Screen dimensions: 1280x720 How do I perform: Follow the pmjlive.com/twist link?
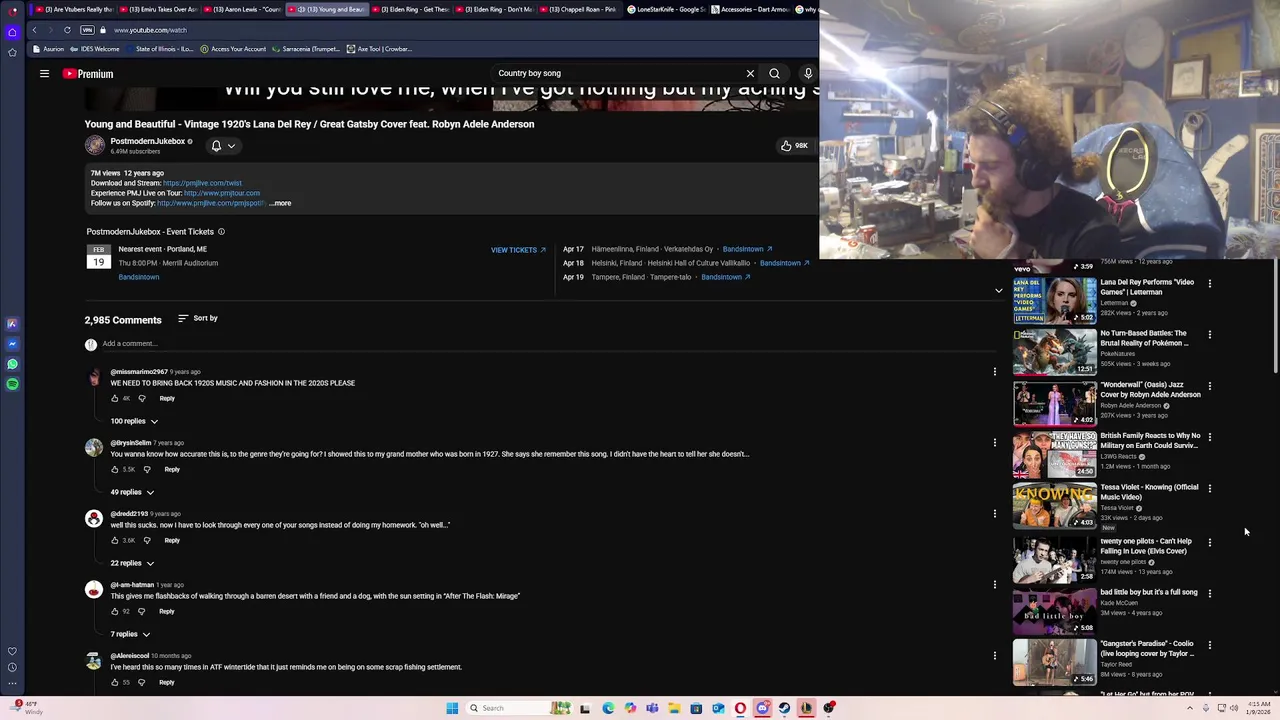pos(202,183)
